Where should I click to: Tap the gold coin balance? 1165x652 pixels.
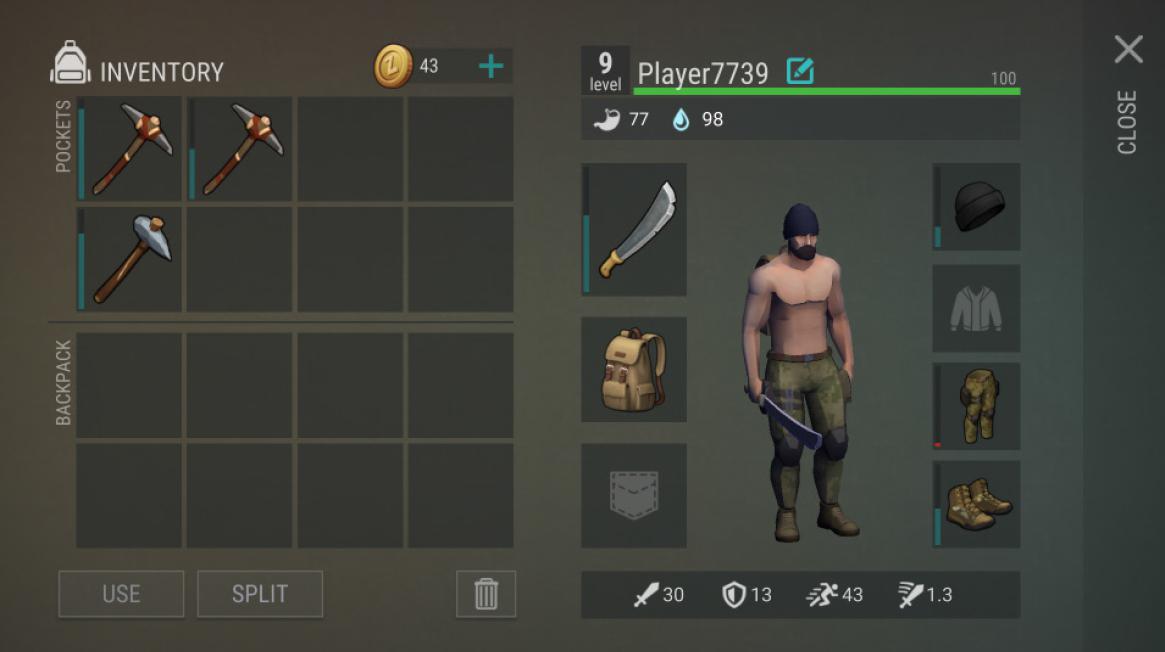pyautogui.click(x=406, y=66)
